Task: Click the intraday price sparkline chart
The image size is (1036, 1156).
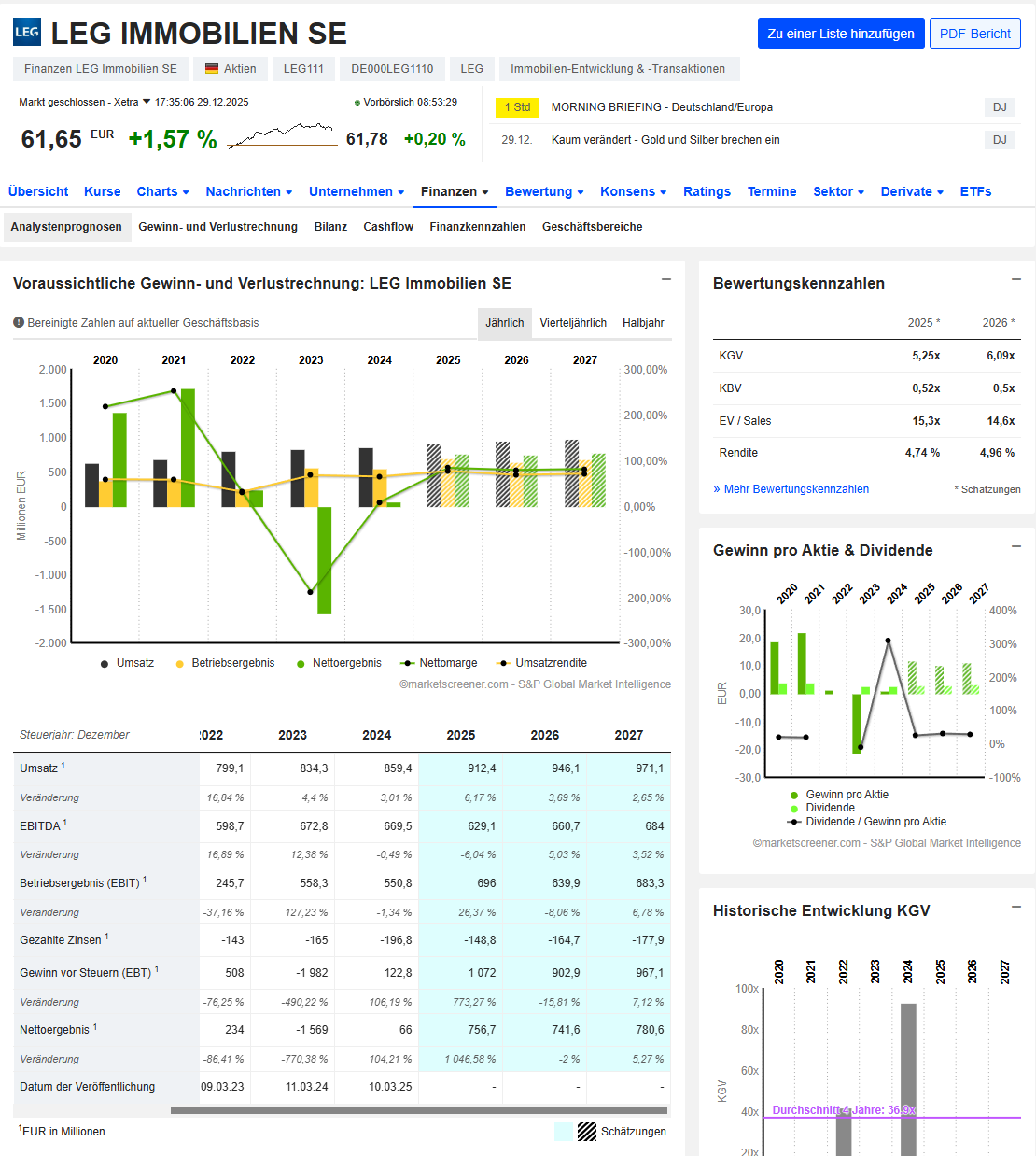Action: [x=282, y=136]
